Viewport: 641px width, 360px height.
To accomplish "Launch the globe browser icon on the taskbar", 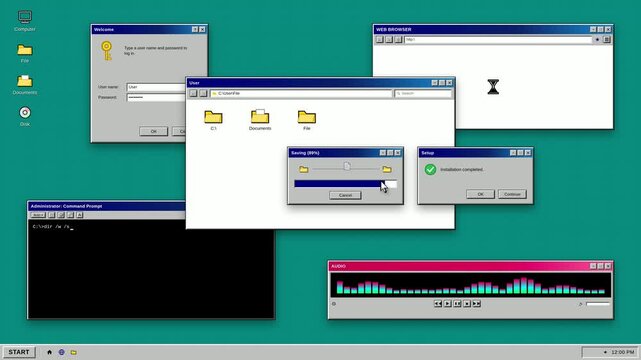I will click(61, 352).
